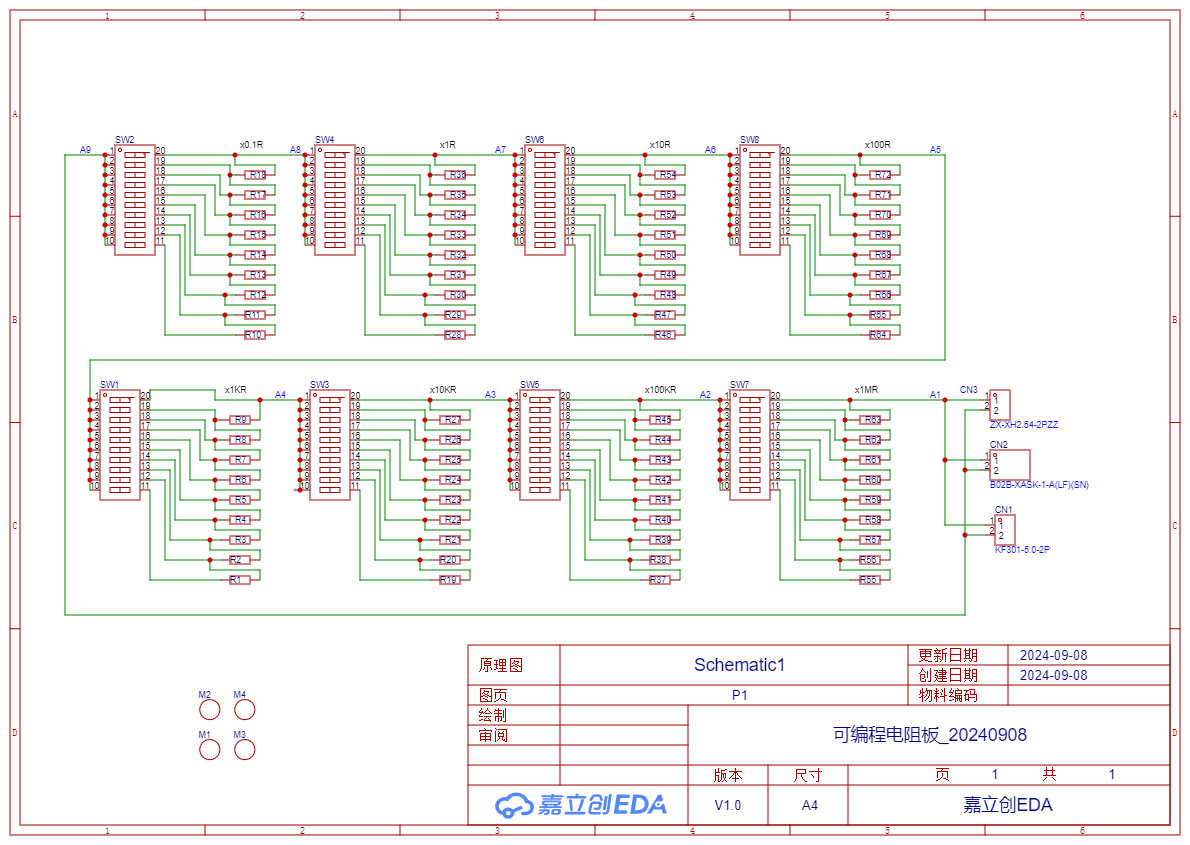Select the SW3 DIP switch symbol

(330, 445)
